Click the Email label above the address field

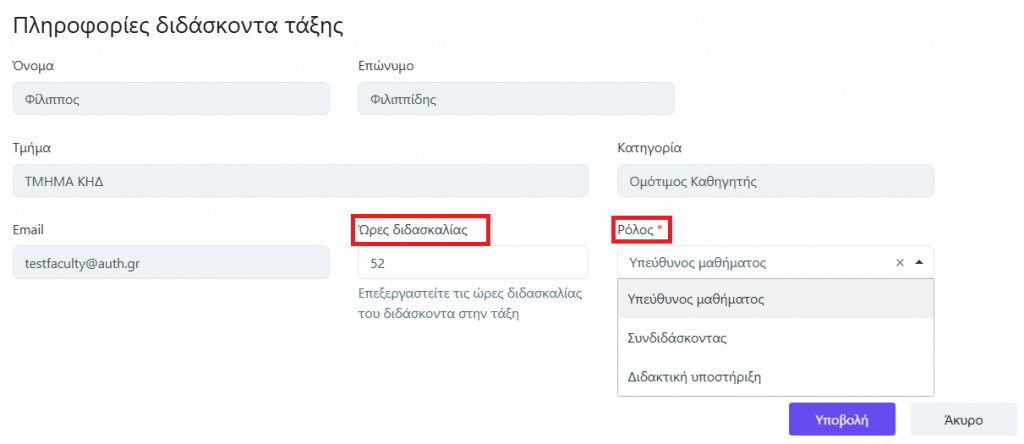(28, 230)
